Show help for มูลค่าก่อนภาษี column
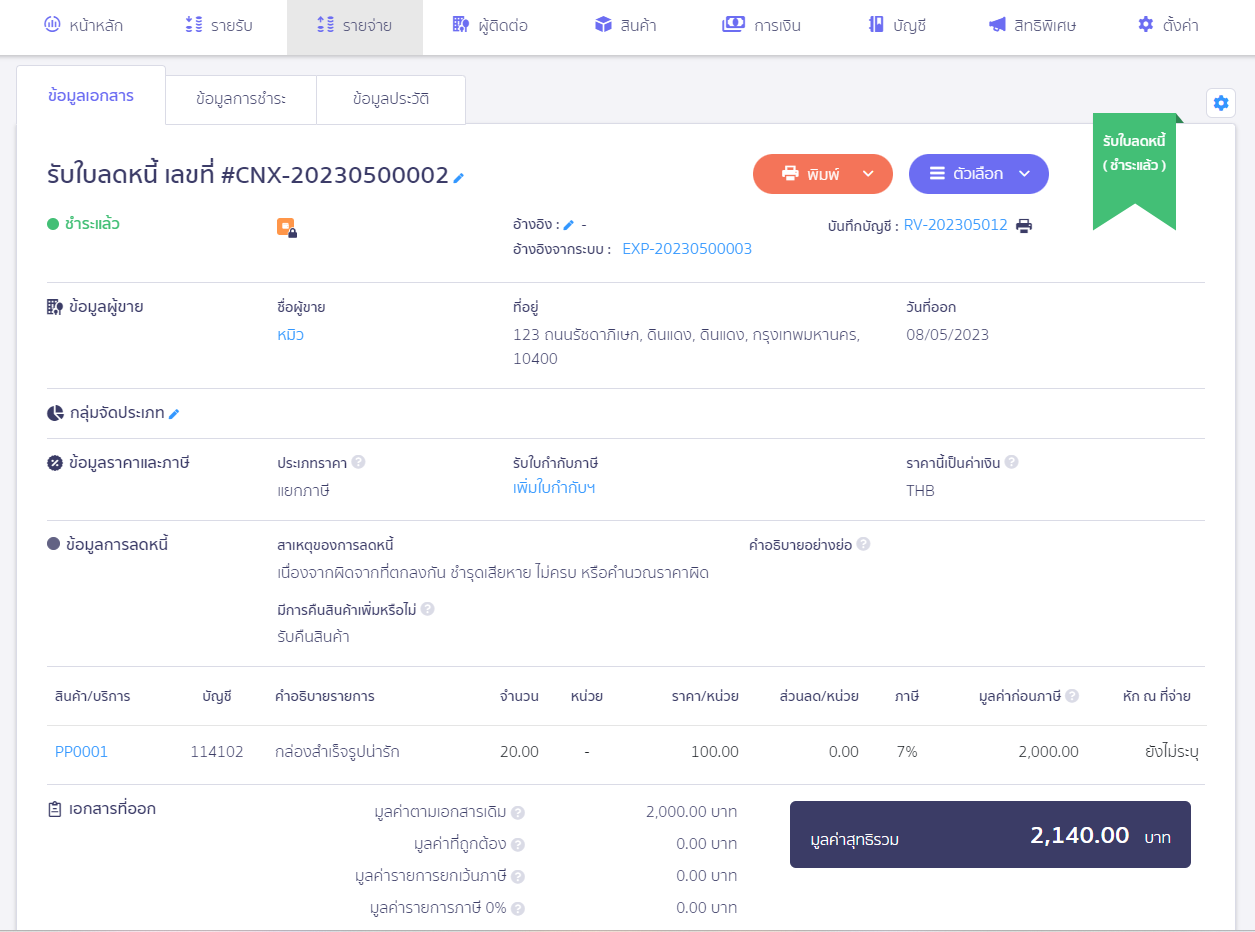The height and width of the screenshot is (932, 1255). coord(1072,696)
